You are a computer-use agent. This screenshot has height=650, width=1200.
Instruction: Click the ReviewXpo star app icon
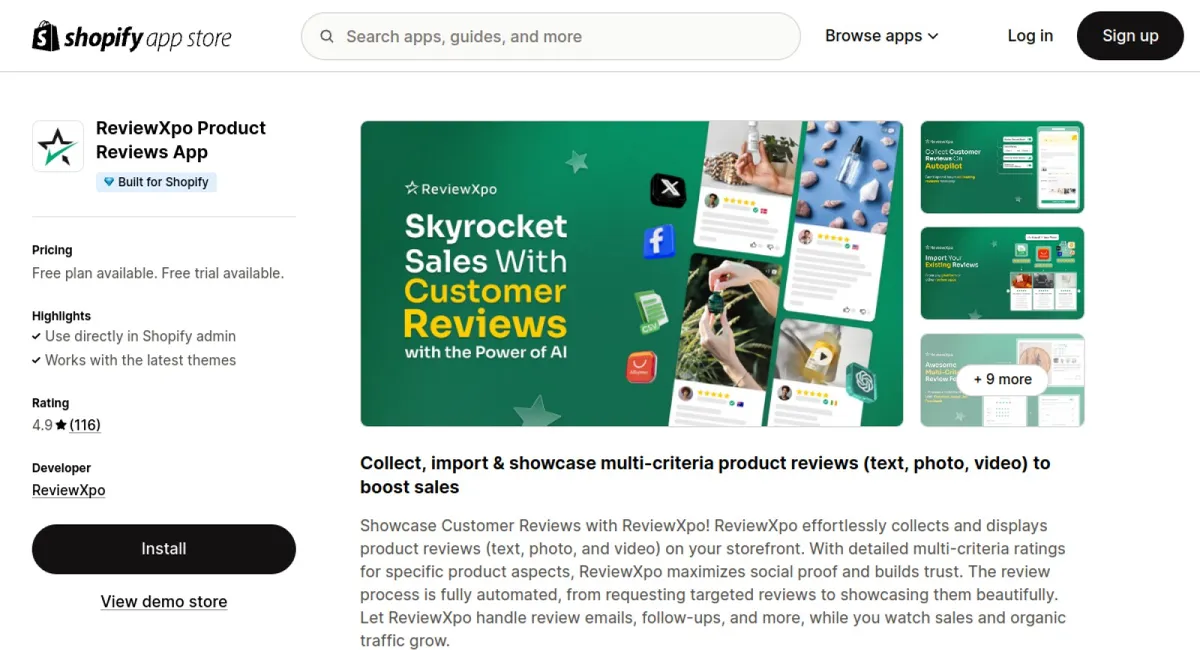coord(58,146)
